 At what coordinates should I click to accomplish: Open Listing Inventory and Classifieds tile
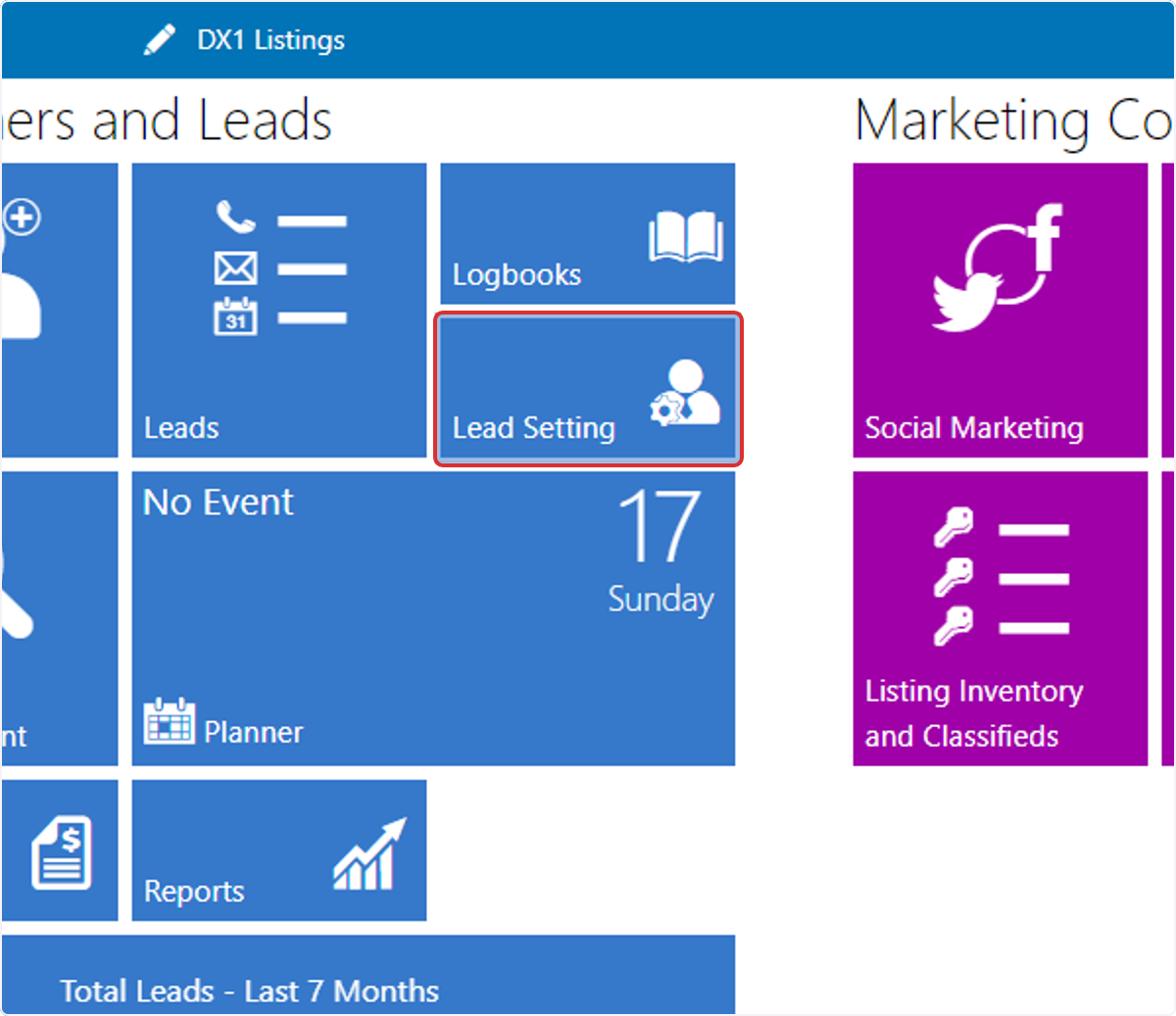coord(1001,618)
